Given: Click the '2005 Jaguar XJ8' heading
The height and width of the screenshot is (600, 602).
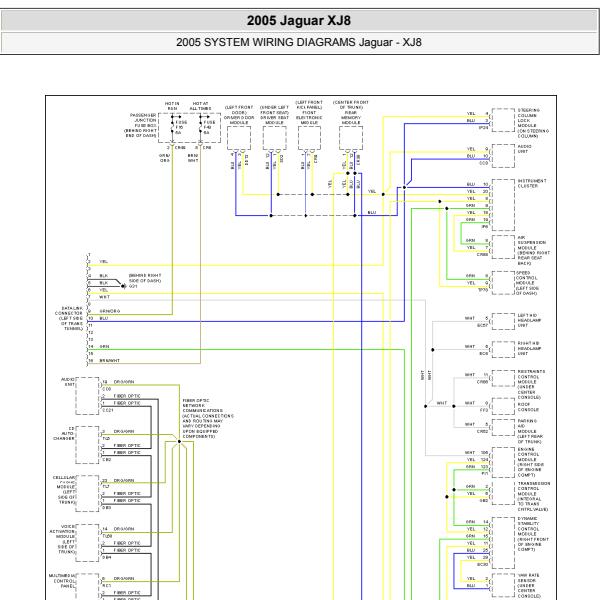Looking at the screenshot, I should point(299,20).
